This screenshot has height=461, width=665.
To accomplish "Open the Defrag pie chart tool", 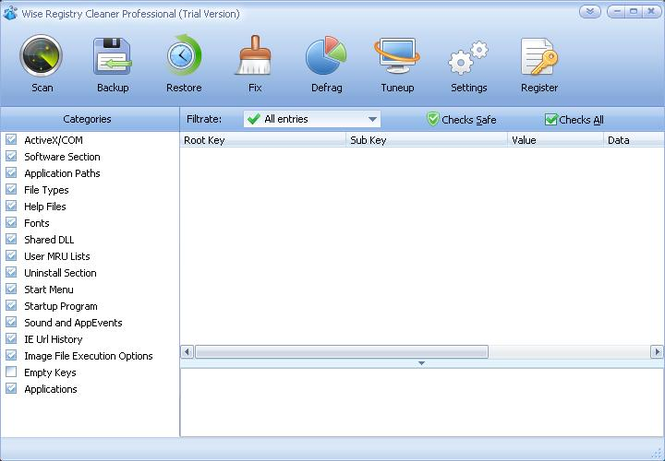I will [326, 64].
